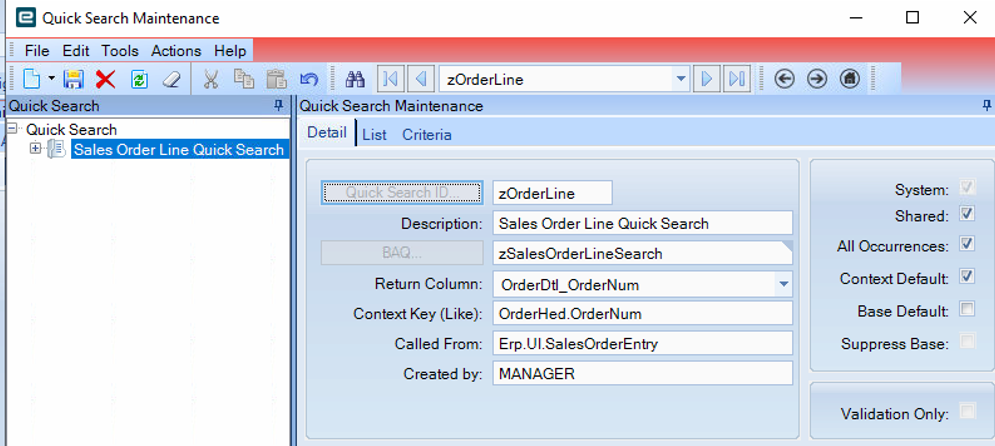Open the New icon's dropdown arrow

51,79
